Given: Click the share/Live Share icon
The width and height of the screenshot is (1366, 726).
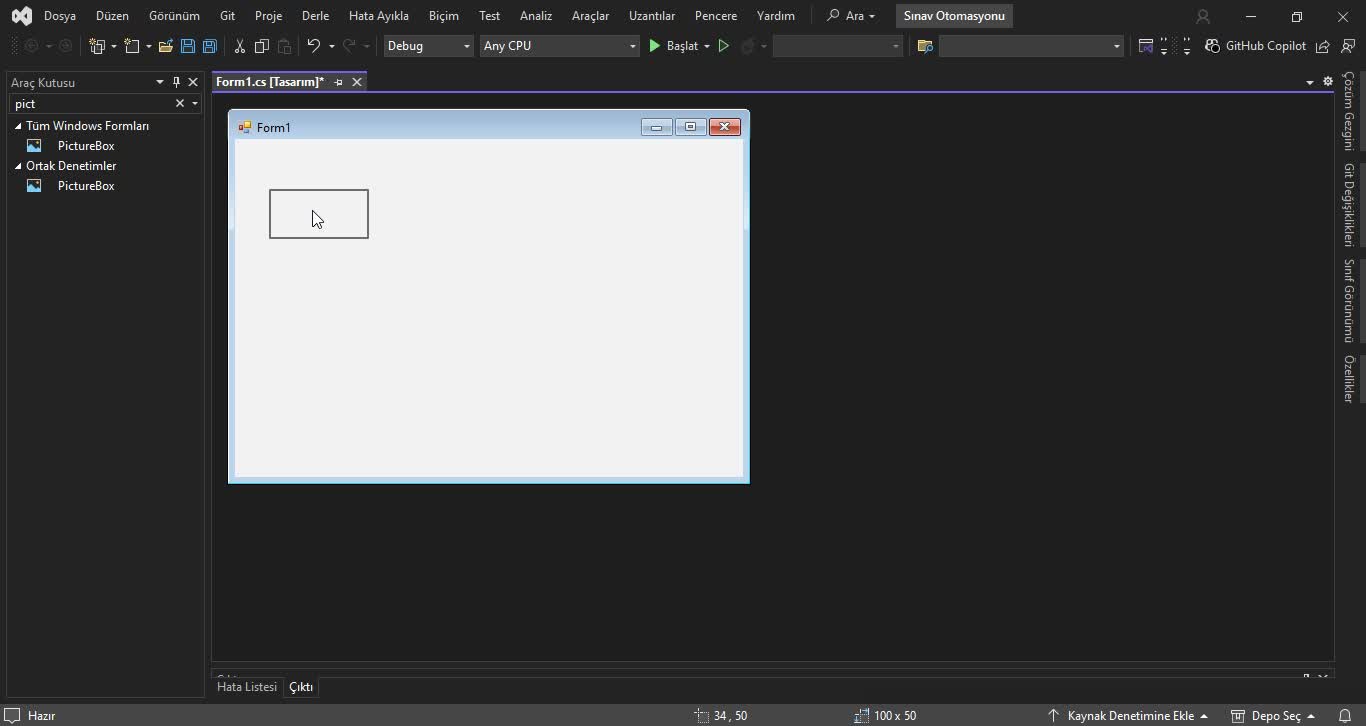Looking at the screenshot, I should click(1323, 46).
